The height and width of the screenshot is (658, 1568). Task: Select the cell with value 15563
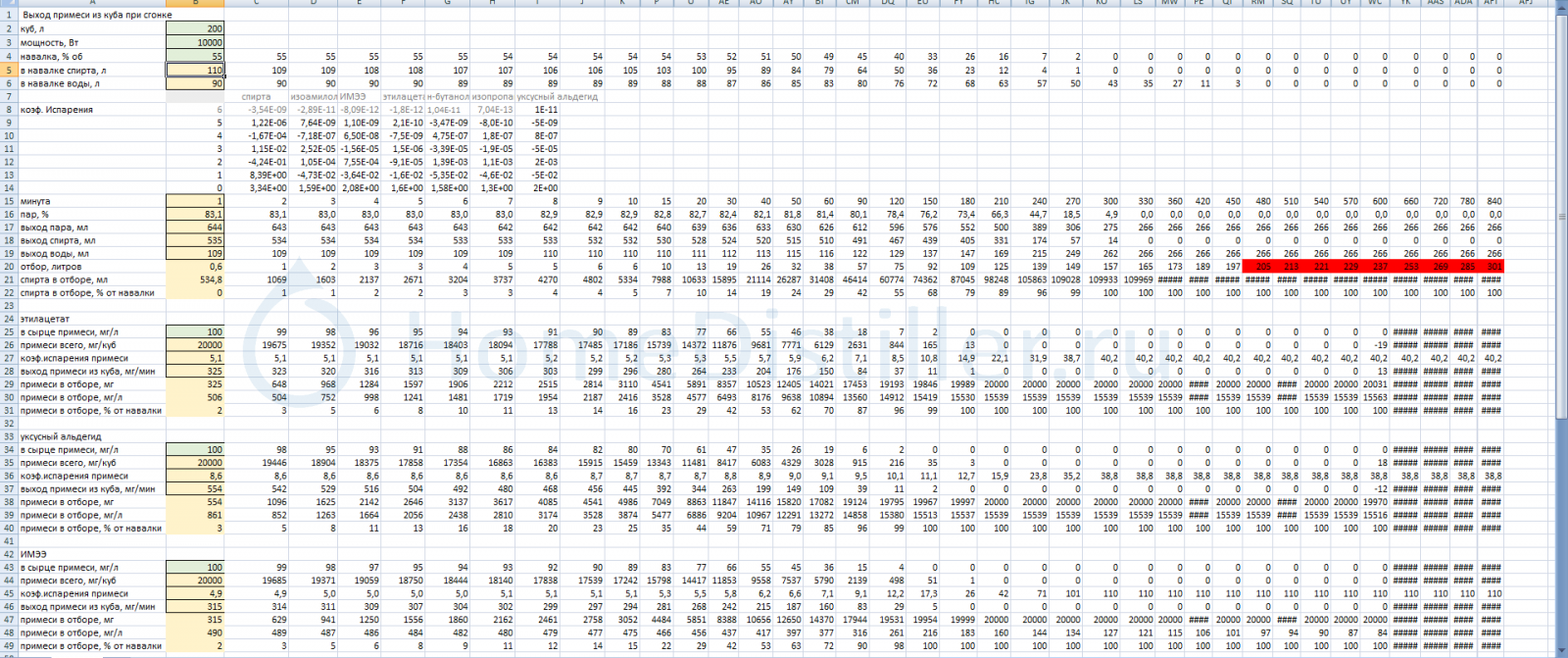pos(1374,397)
